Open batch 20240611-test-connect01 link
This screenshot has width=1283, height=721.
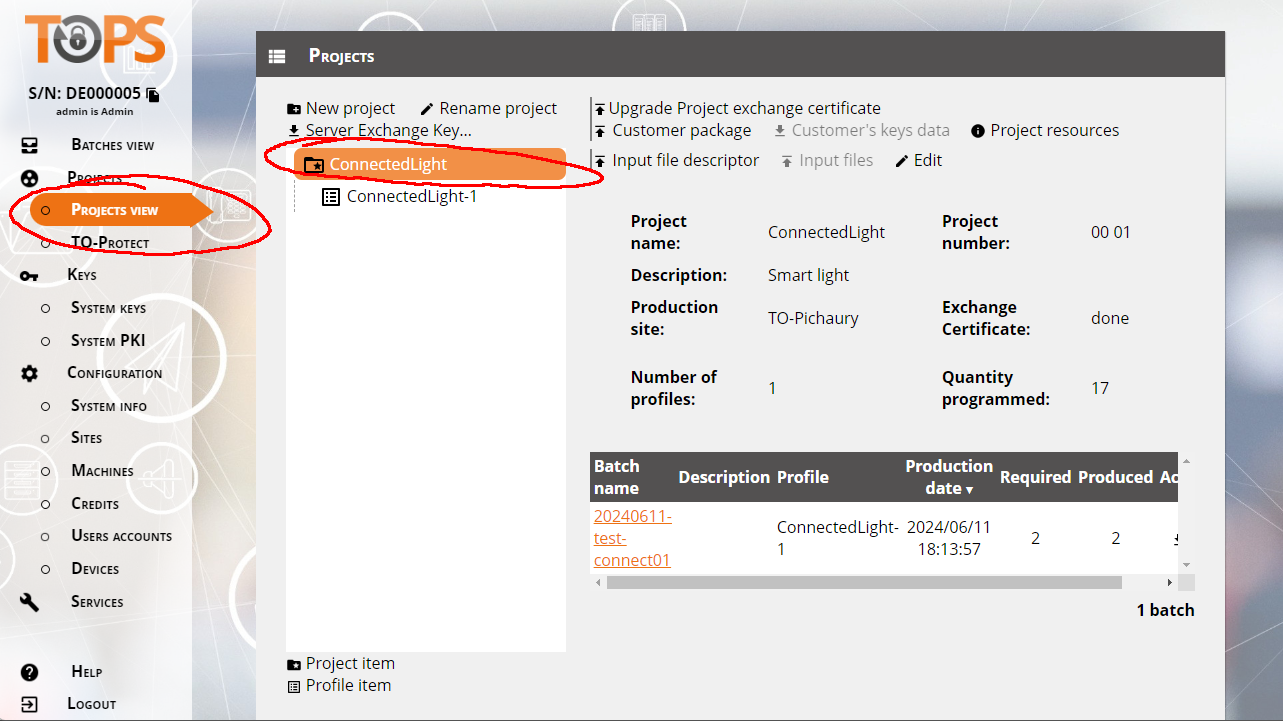click(632, 538)
